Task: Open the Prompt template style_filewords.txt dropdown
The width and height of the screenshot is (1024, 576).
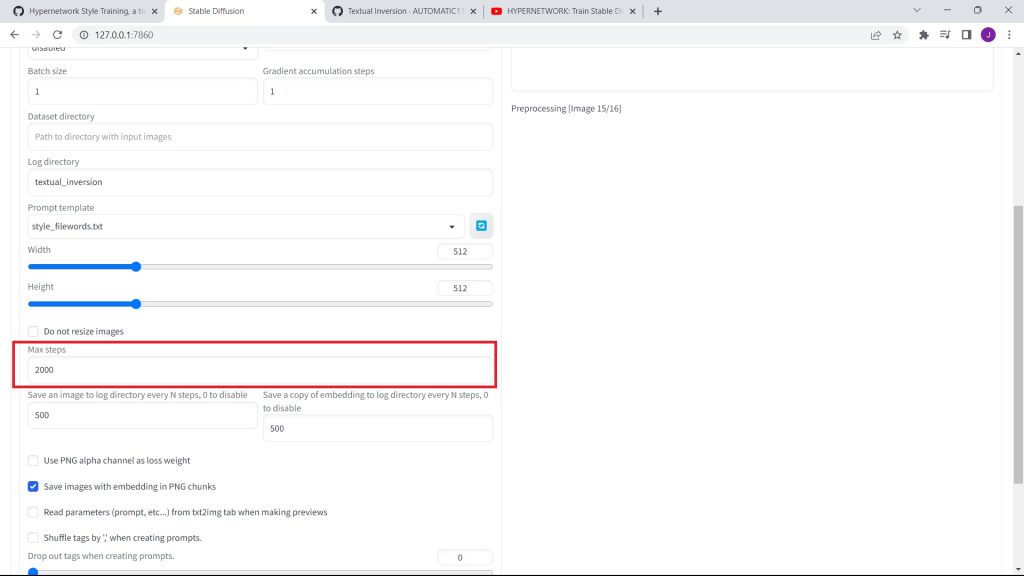Action: 245,227
